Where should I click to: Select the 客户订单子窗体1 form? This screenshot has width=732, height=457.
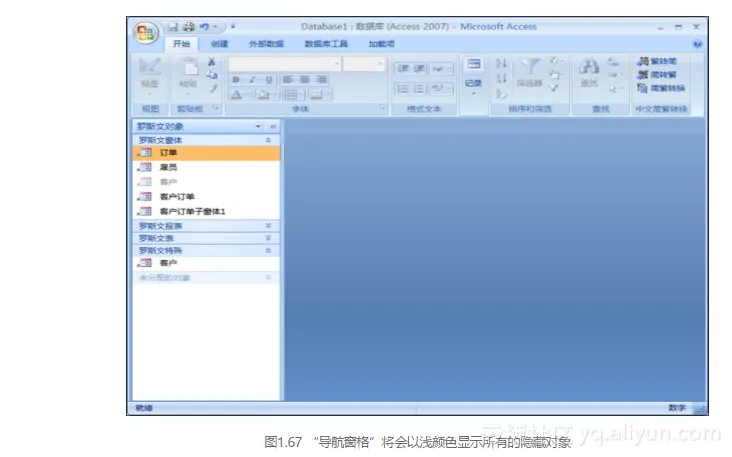click(x=206, y=211)
